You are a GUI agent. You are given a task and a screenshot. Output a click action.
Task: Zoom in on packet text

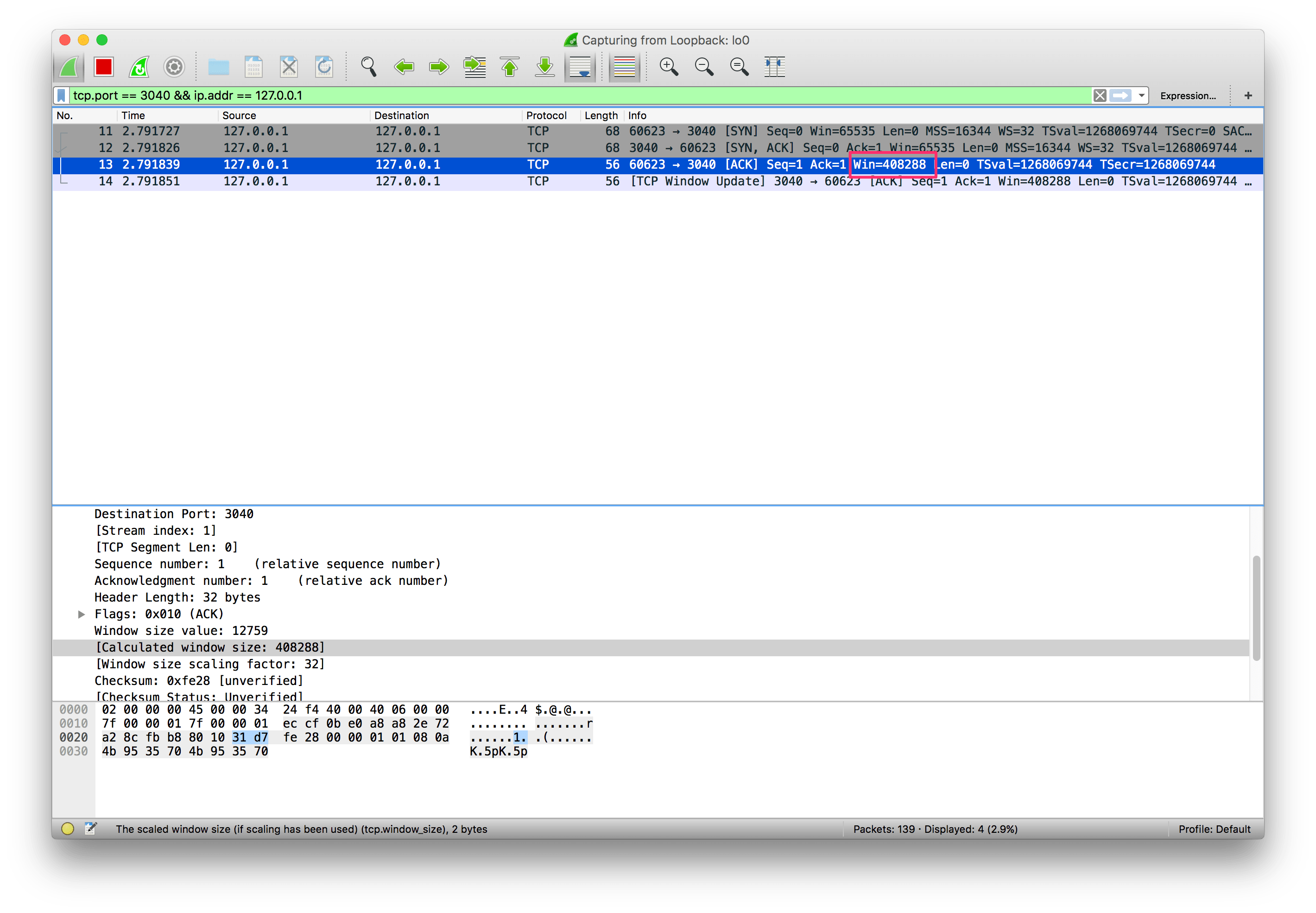[x=669, y=67]
